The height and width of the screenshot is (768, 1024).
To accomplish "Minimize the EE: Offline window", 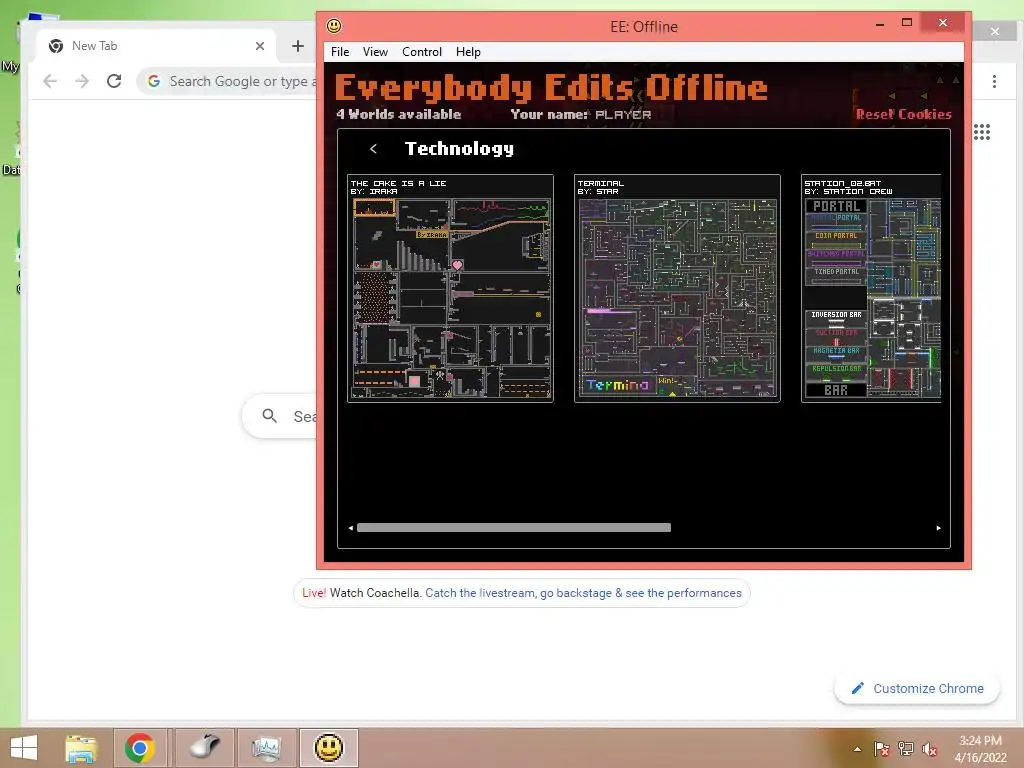I will [880, 24].
